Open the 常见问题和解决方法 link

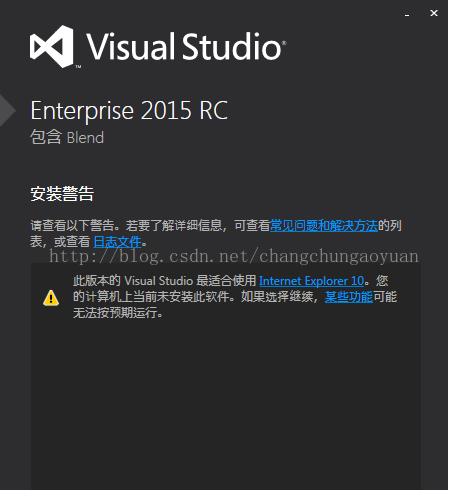[324, 226]
